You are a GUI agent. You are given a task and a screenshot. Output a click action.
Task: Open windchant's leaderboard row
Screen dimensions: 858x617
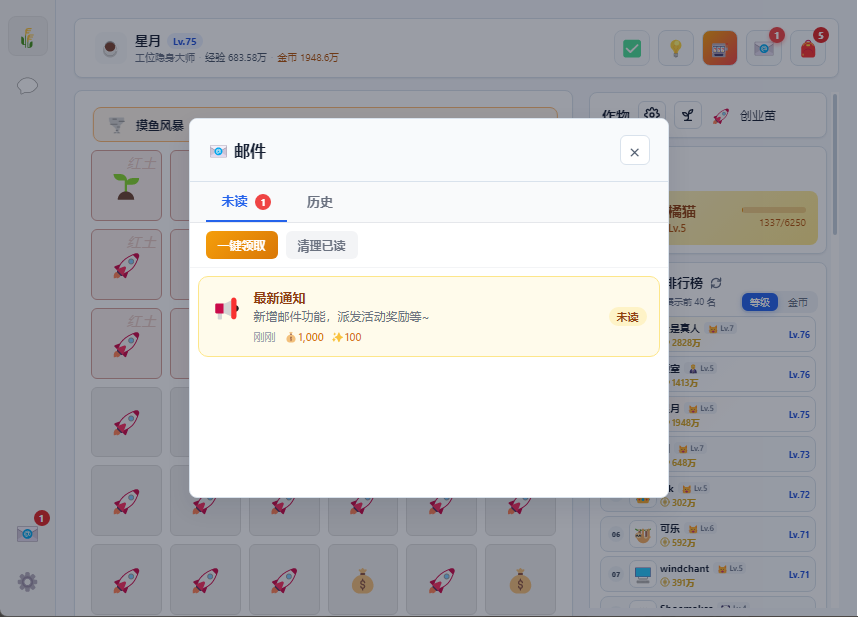(x=708, y=574)
